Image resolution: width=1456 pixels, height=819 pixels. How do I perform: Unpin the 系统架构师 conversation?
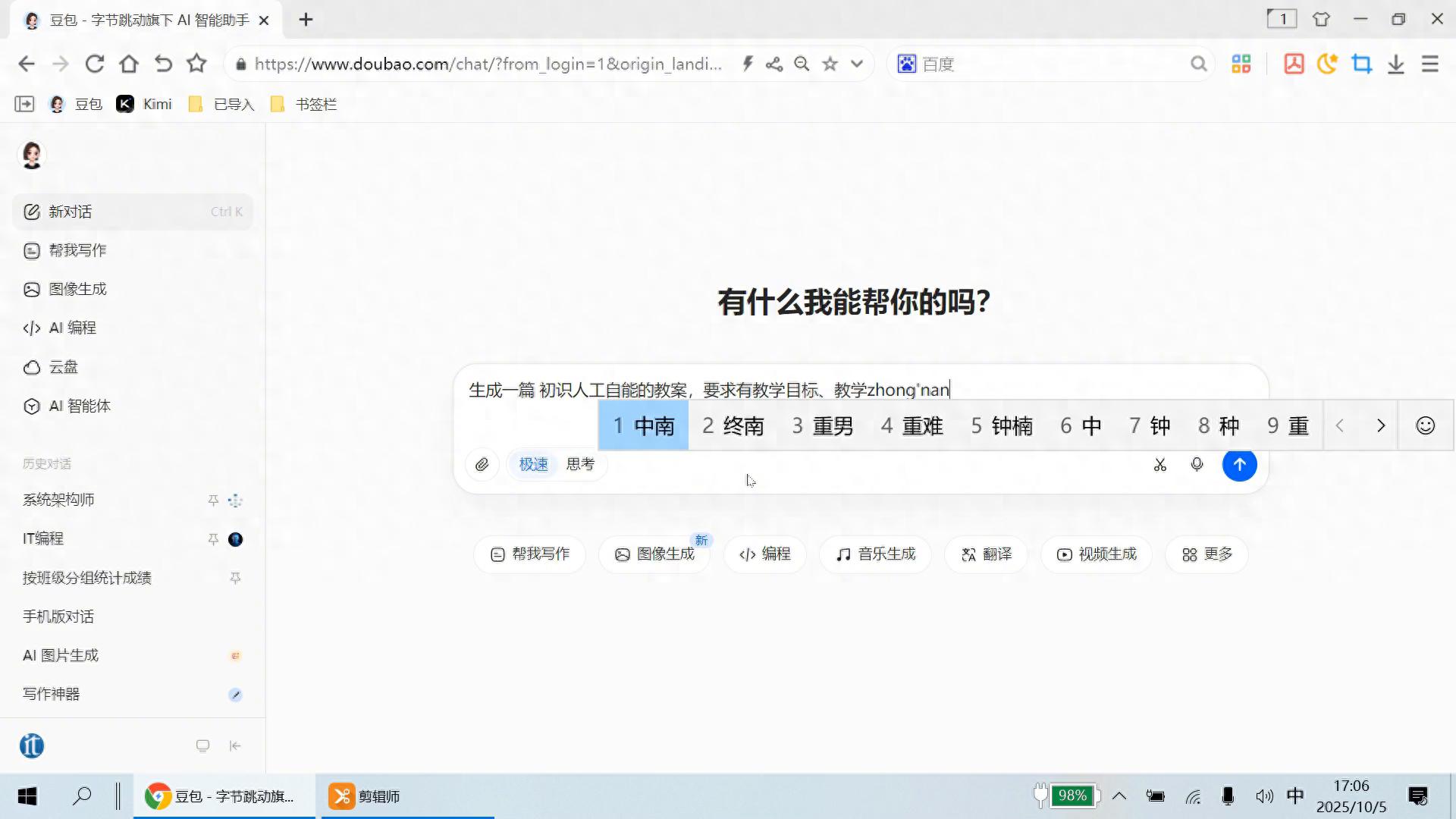(x=213, y=500)
